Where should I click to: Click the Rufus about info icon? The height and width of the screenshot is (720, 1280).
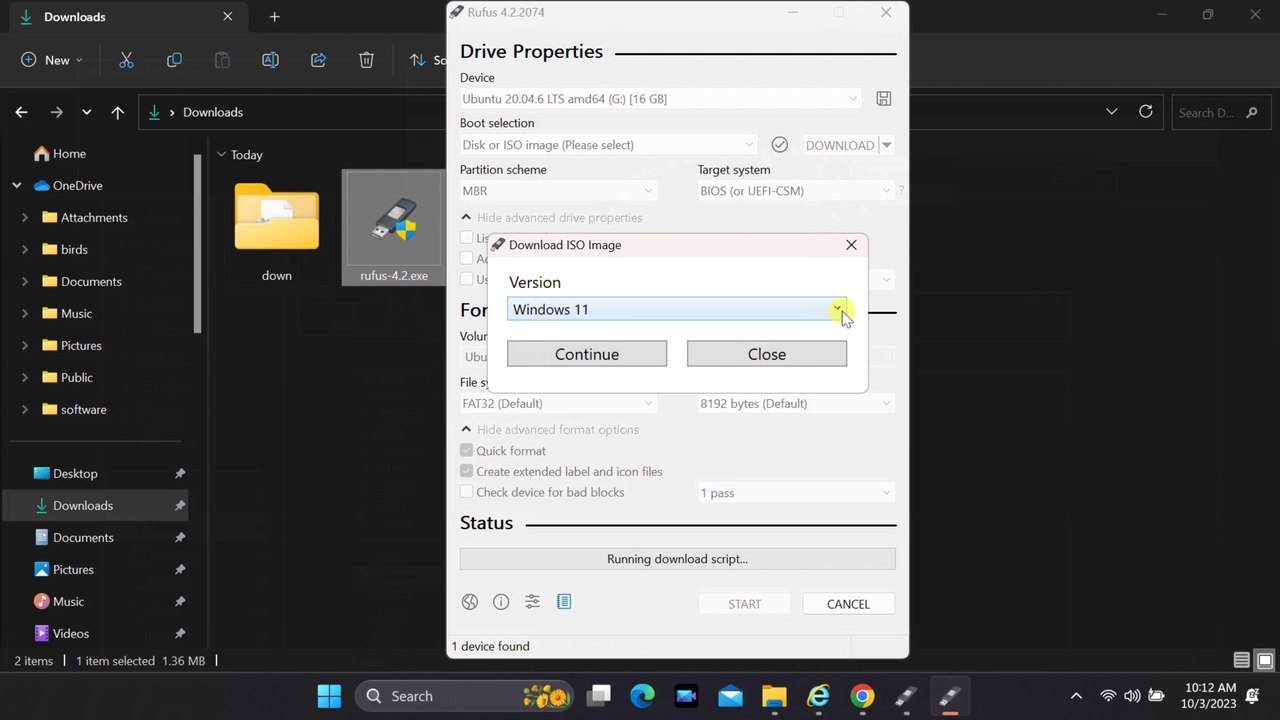(x=501, y=602)
